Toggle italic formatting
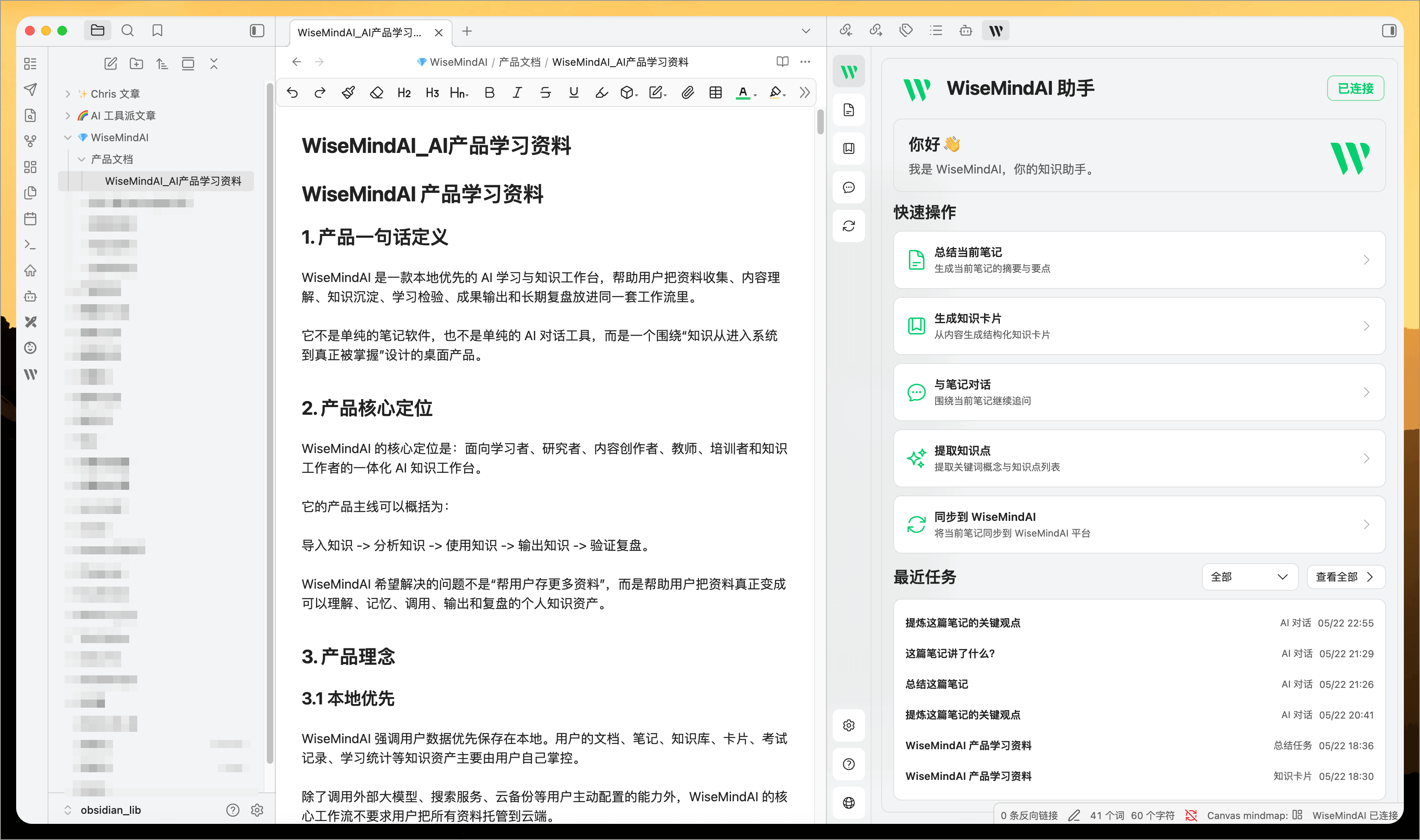This screenshot has width=1420, height=840. [x=517, y=92]
